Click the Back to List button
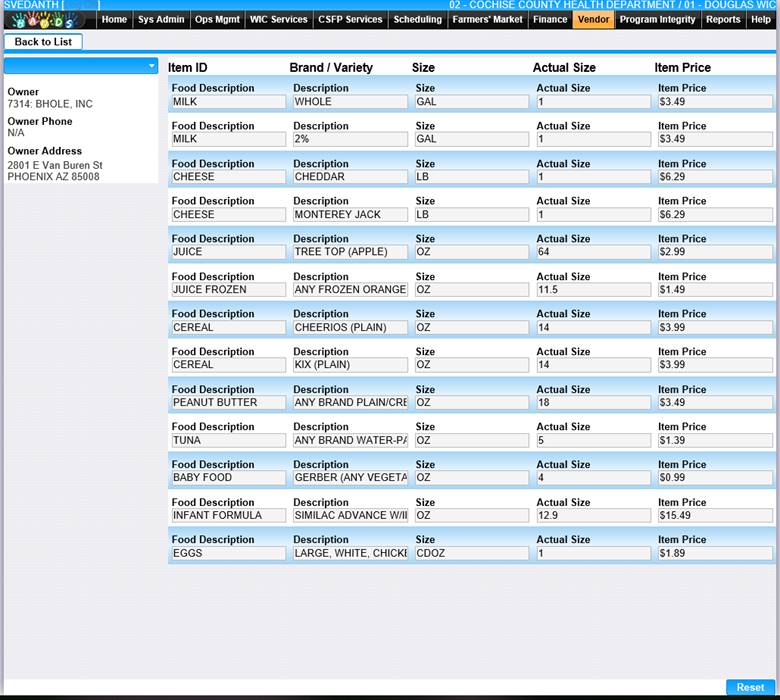Viewport: 780px width, 700px height. 43,42
